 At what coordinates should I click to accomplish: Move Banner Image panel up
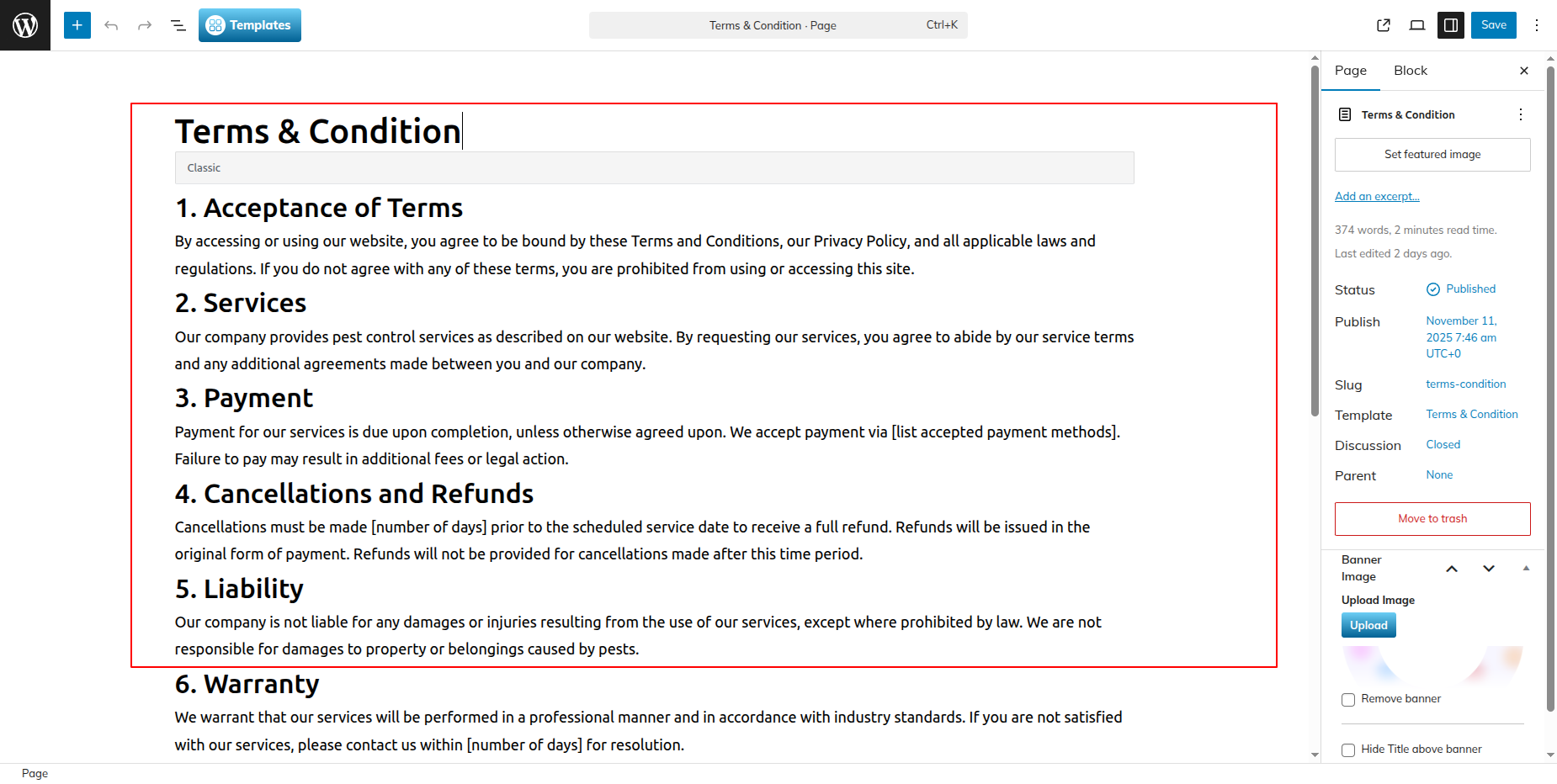click(1452, 569)
